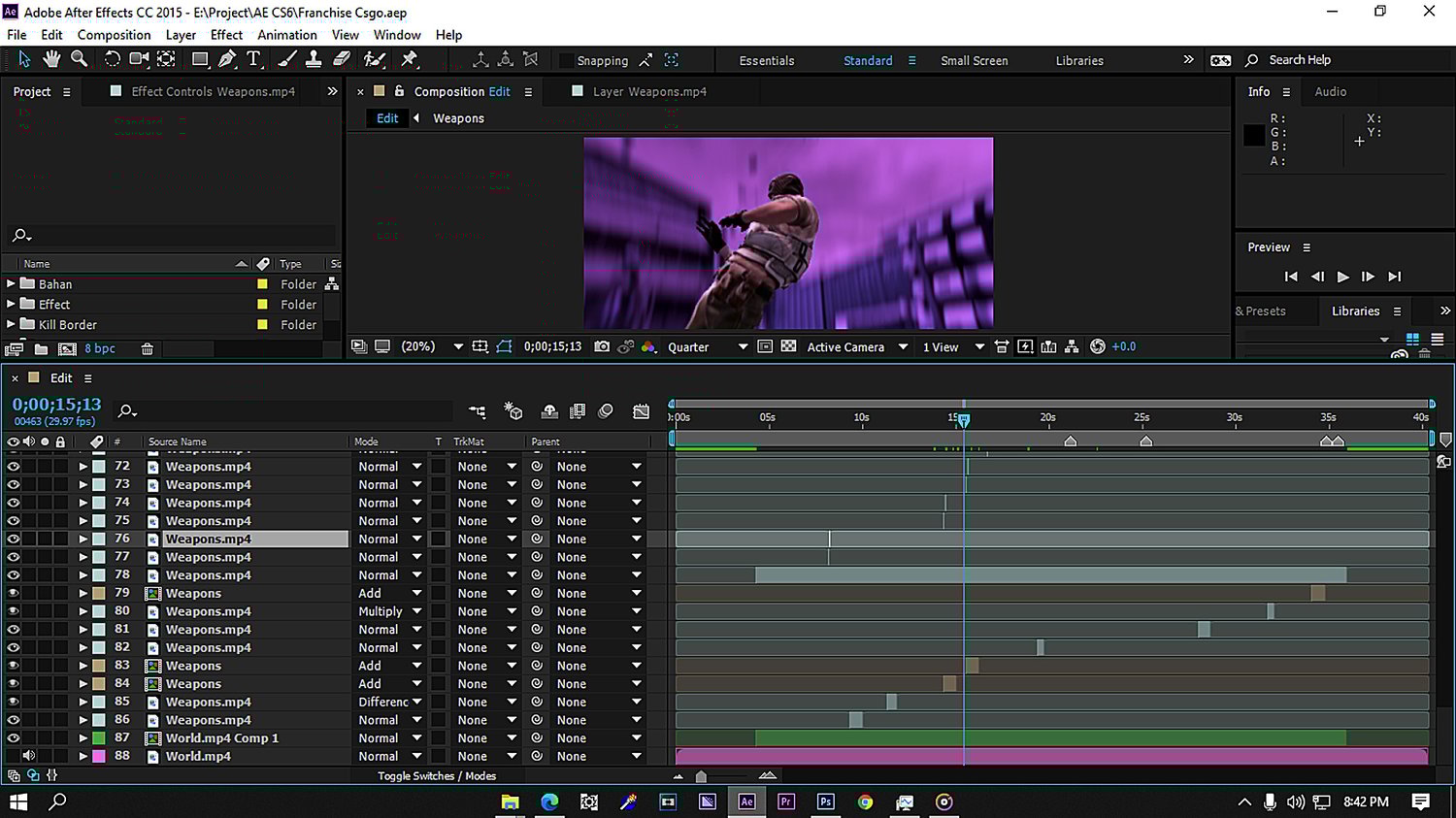
Task: Hide layer 76 Weapons.mp4 with eye icon
Action: pyautogui.click(x=14, y=539)
